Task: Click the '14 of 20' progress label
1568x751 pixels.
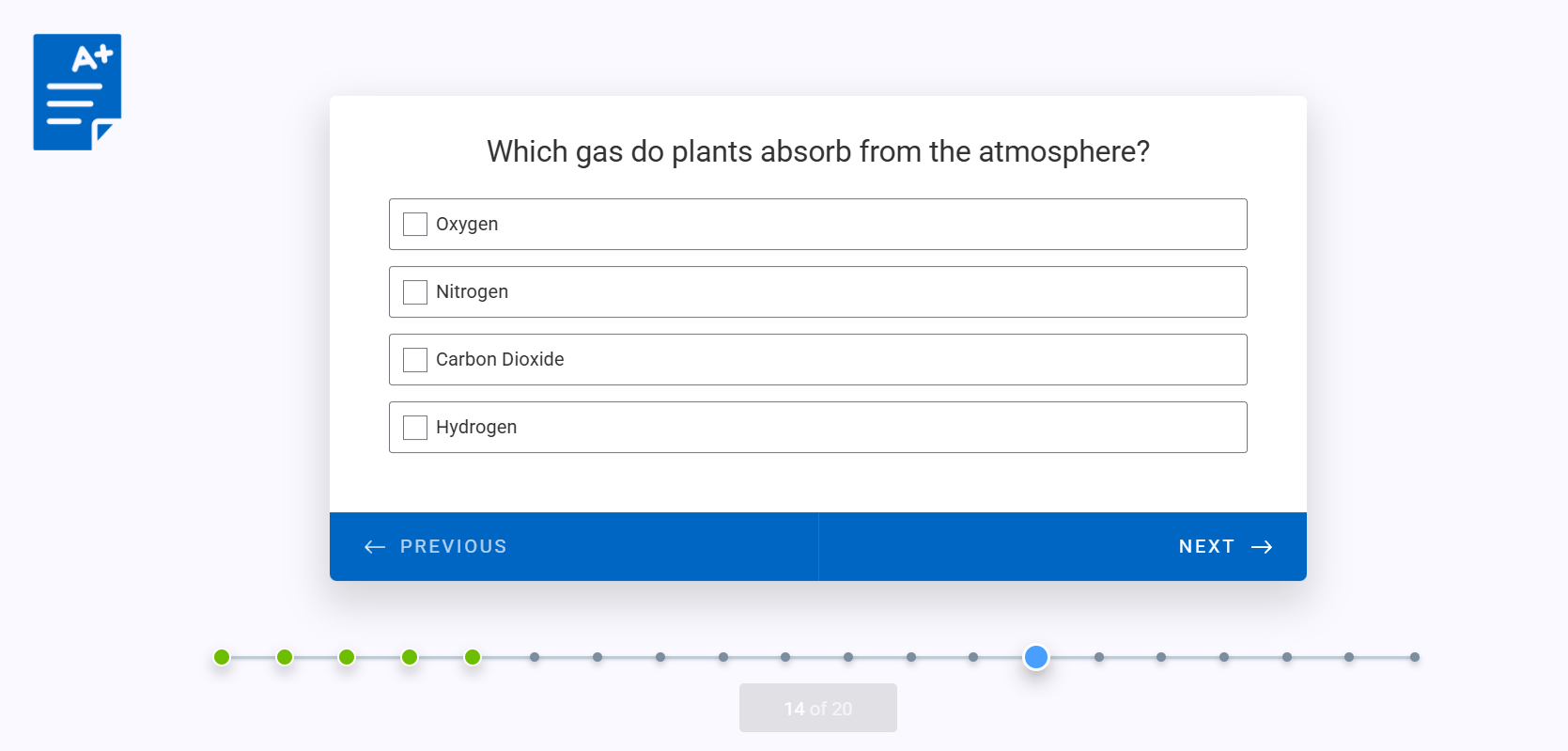Action: tap(818, 708)
